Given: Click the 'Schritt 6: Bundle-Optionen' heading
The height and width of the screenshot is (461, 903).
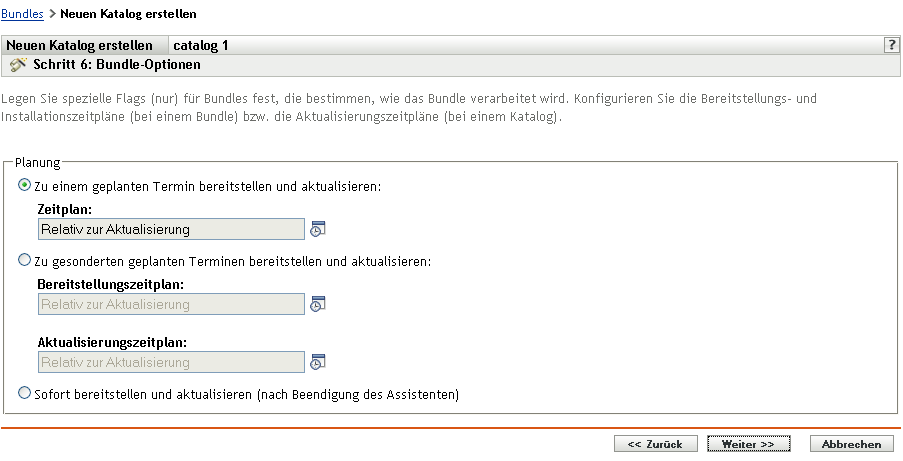Looking at the screenshot, I should [x=118, y=64].
